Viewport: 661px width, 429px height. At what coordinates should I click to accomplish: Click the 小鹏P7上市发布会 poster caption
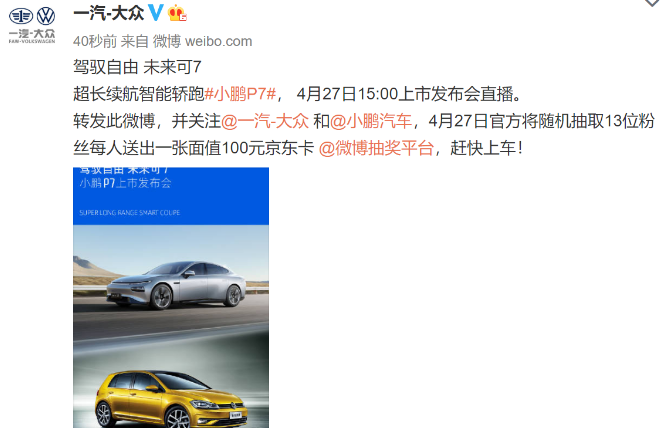pyautogui.click(x=125, y=183)
